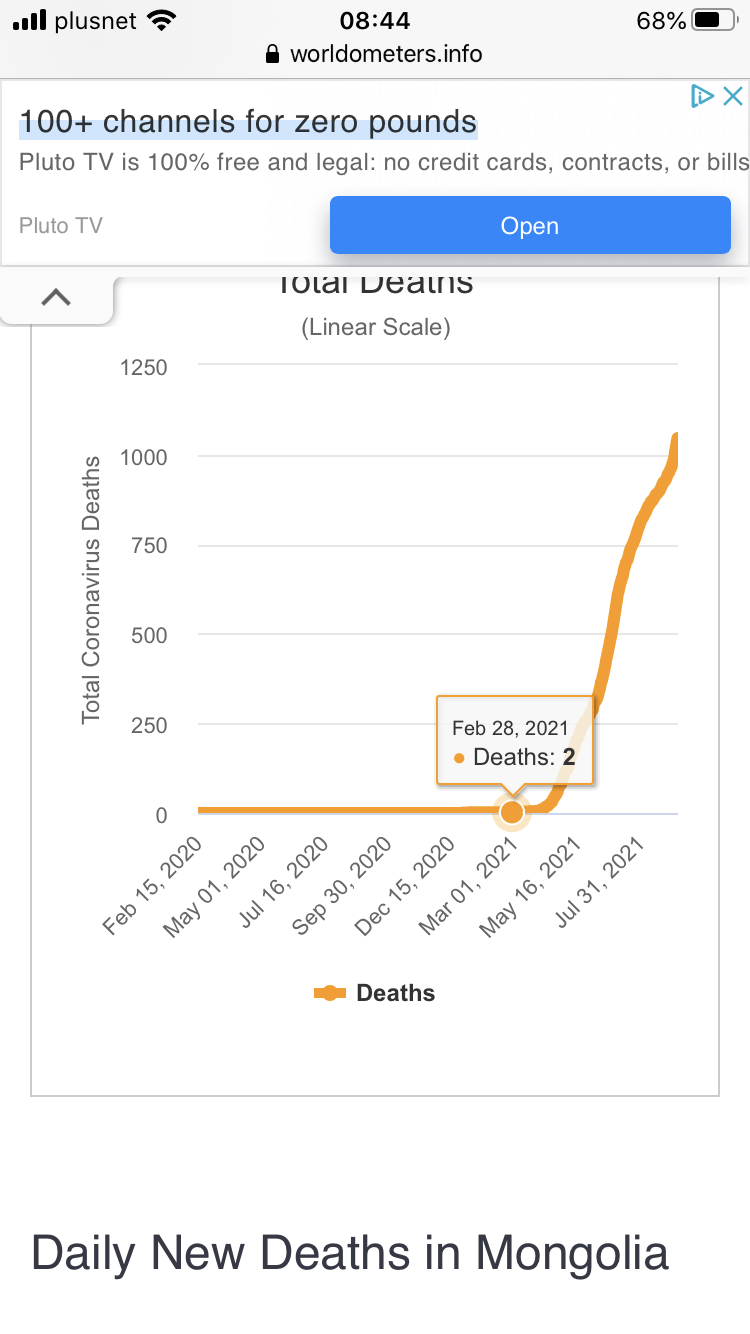Tap the Linear Scale chart subtitle
The height and width of the screenshot is (1334, 750).
[375, 327]
